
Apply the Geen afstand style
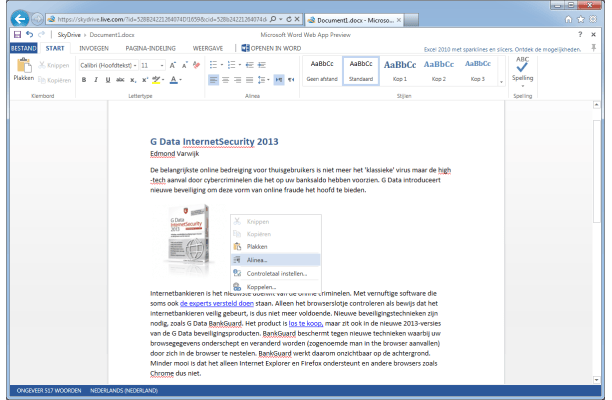(322, 70)
